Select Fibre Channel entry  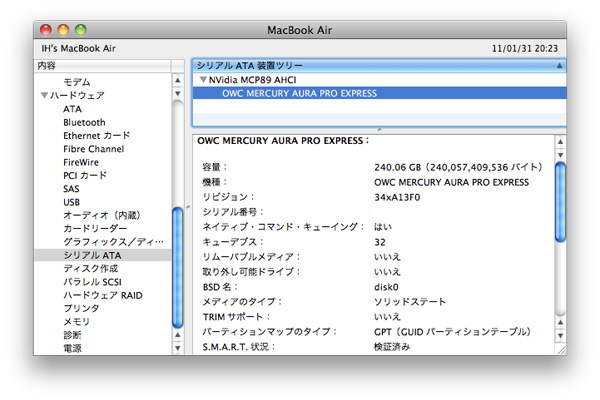click(x=94, y=149)
